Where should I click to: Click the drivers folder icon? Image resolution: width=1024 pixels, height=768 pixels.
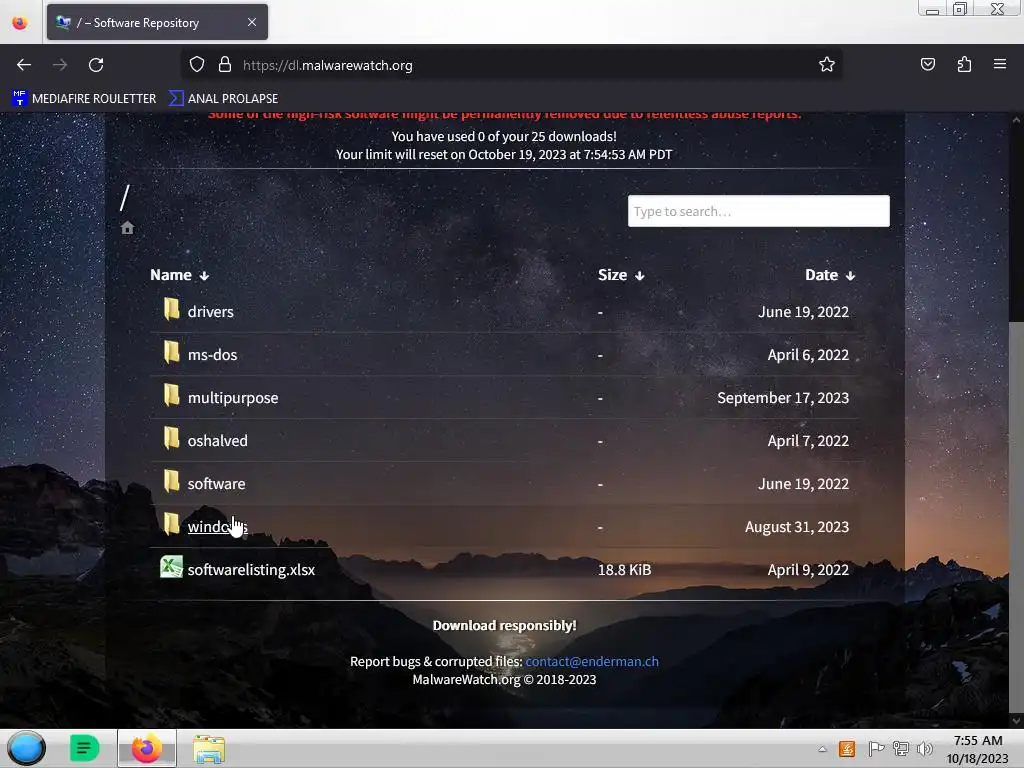(171, 310)
